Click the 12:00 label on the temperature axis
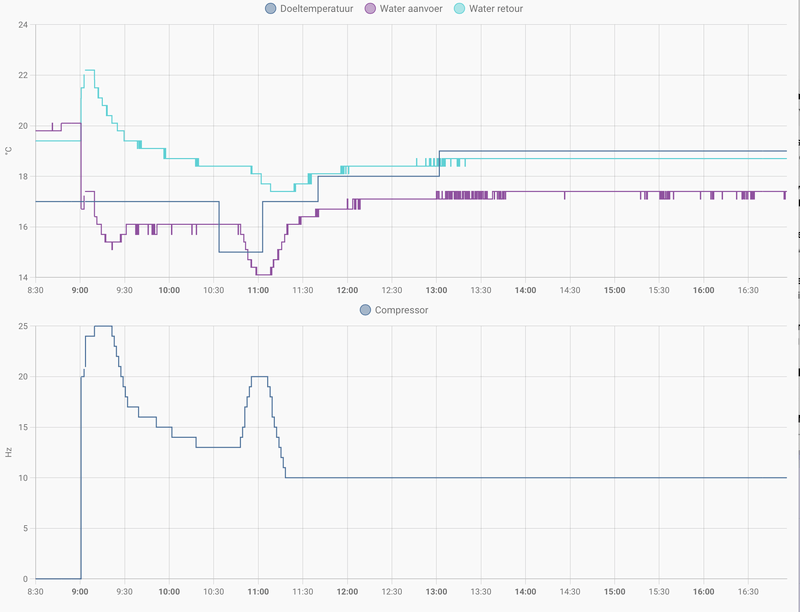Image resolution: width=800 pixels, height=612 pixels. (x=347, y=290)
